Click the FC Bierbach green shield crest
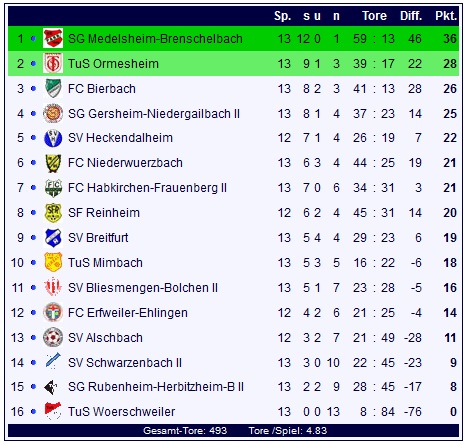Viewport: 469px width, 444px height. [x=53, y=88]
